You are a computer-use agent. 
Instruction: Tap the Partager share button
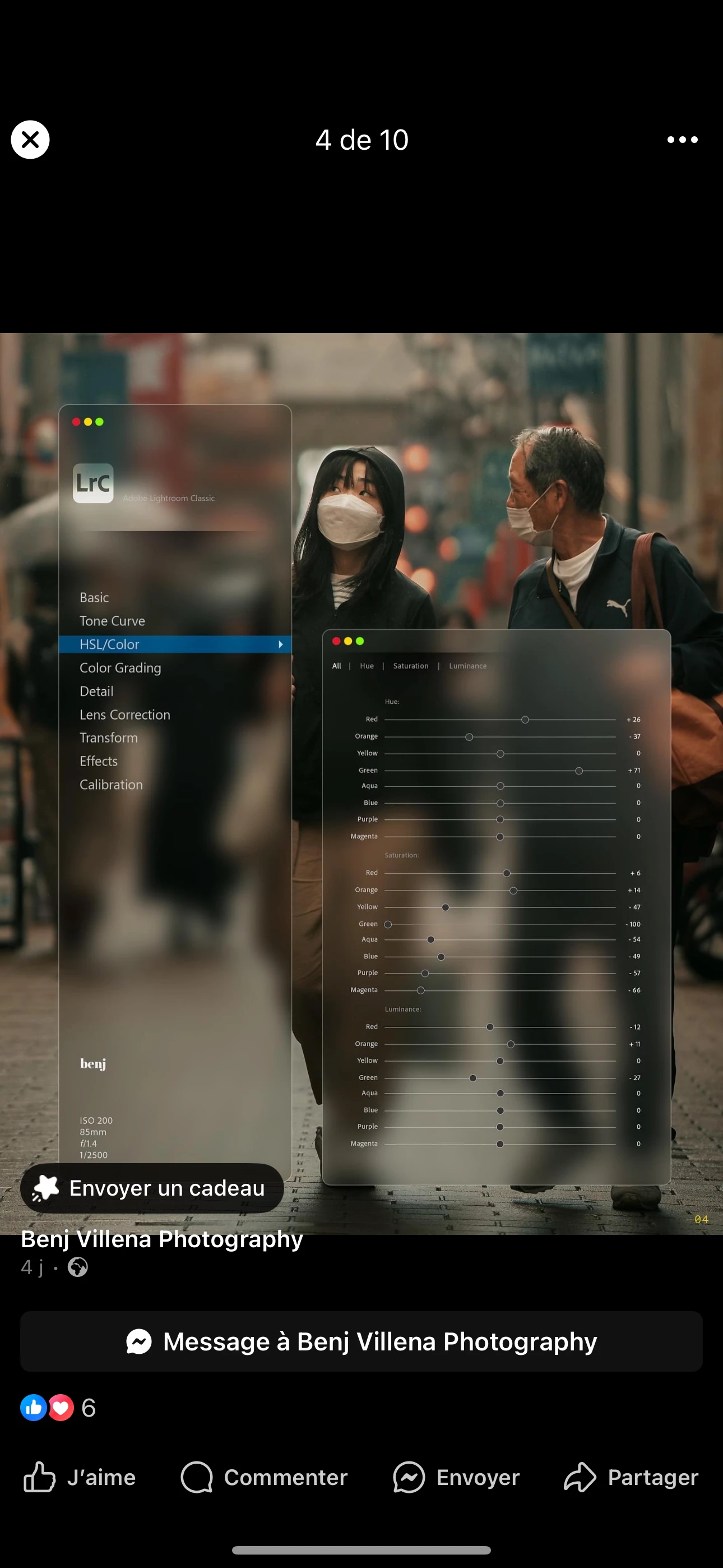click(x=631, y=1477)
